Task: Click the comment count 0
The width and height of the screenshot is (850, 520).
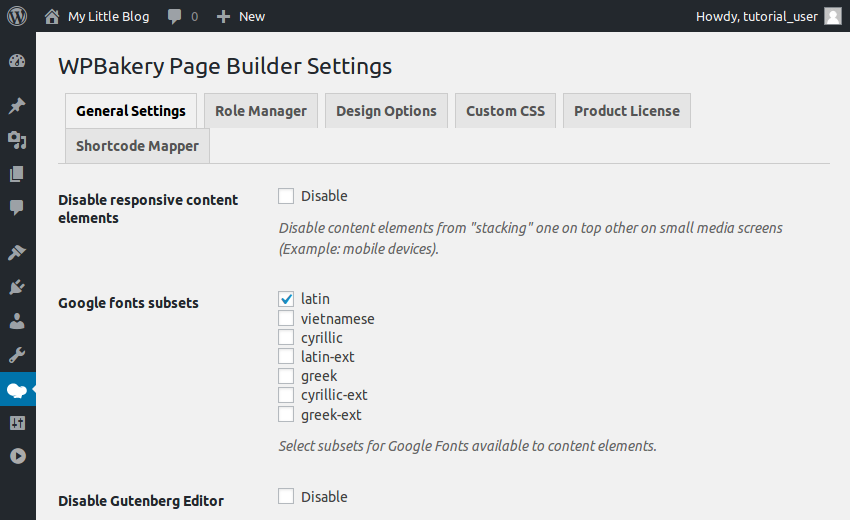Action: point(195,17)
